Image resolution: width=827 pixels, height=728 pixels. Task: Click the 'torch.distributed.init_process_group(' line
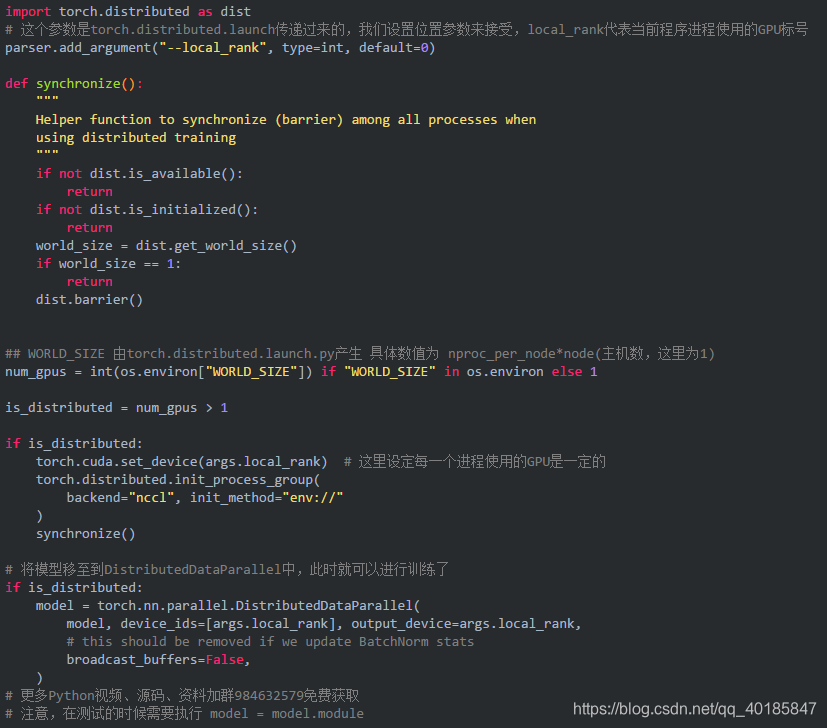tap(178, 480)
